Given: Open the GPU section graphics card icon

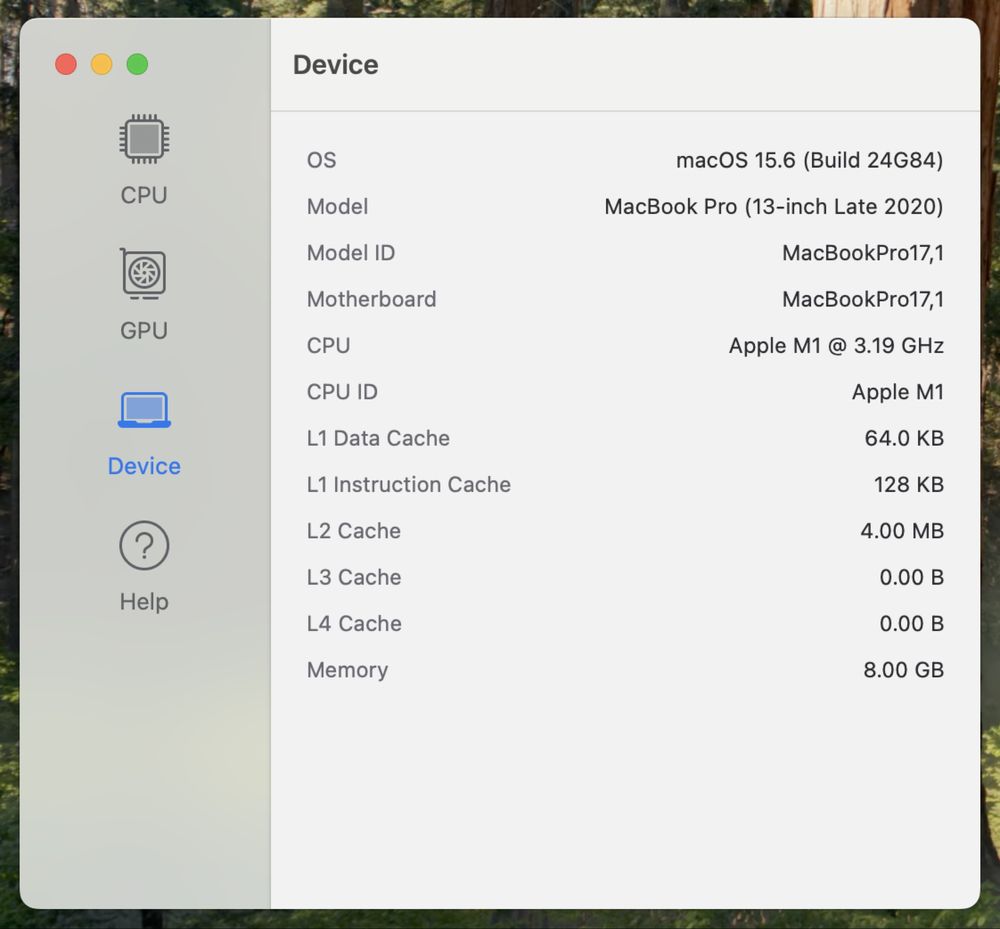Looking at the screenshot, I should tap(144, 274).
